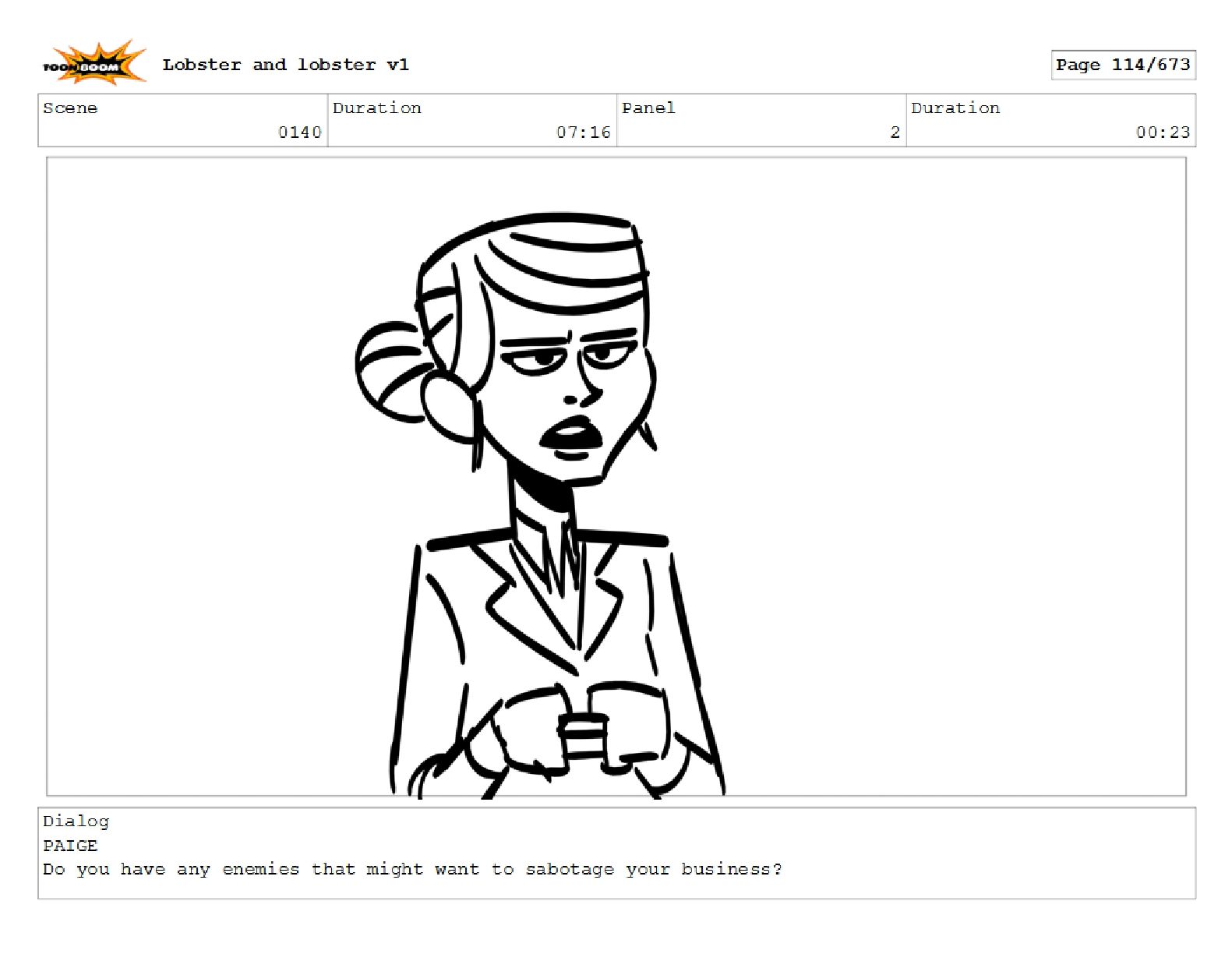Click scene number '0140'
Image resolution: width=1232 pixels, height=954 pixels.
click(x=300, y=132)
